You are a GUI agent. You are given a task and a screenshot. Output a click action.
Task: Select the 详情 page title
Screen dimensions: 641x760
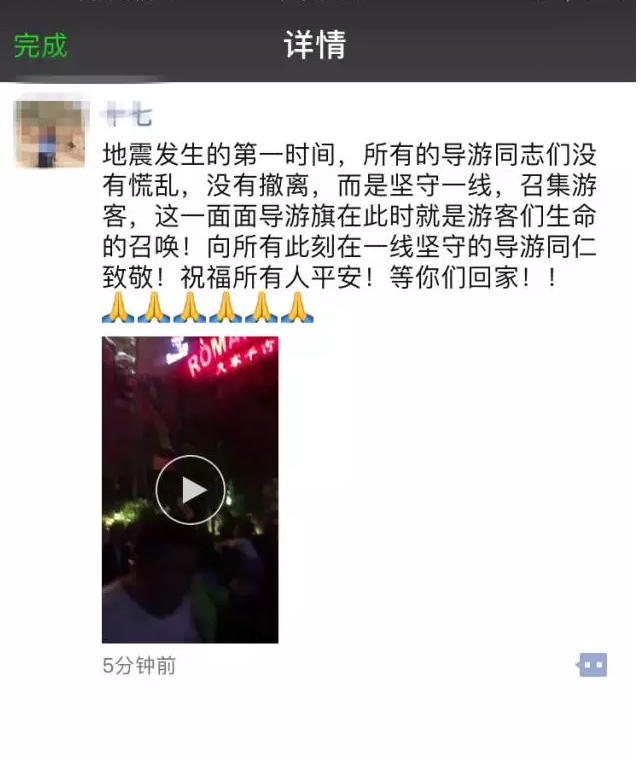click(x=315, y=45)
